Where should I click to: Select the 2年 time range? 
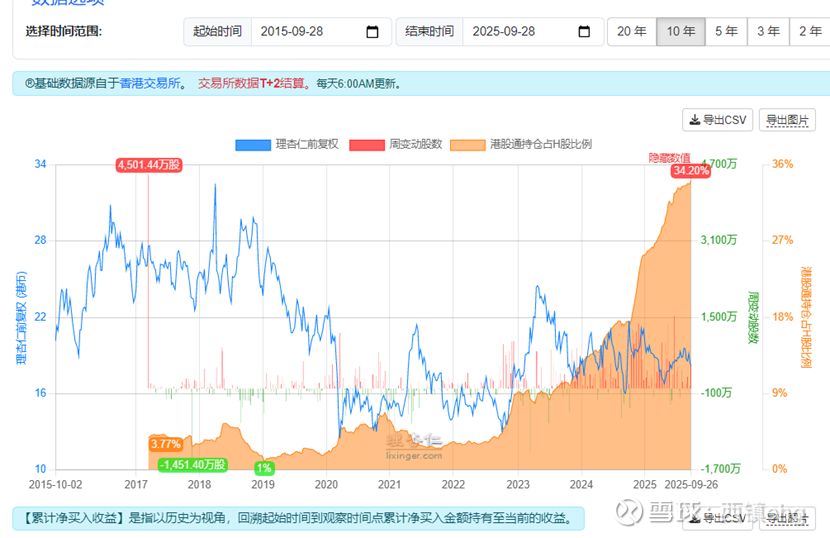tap(810, 32)
